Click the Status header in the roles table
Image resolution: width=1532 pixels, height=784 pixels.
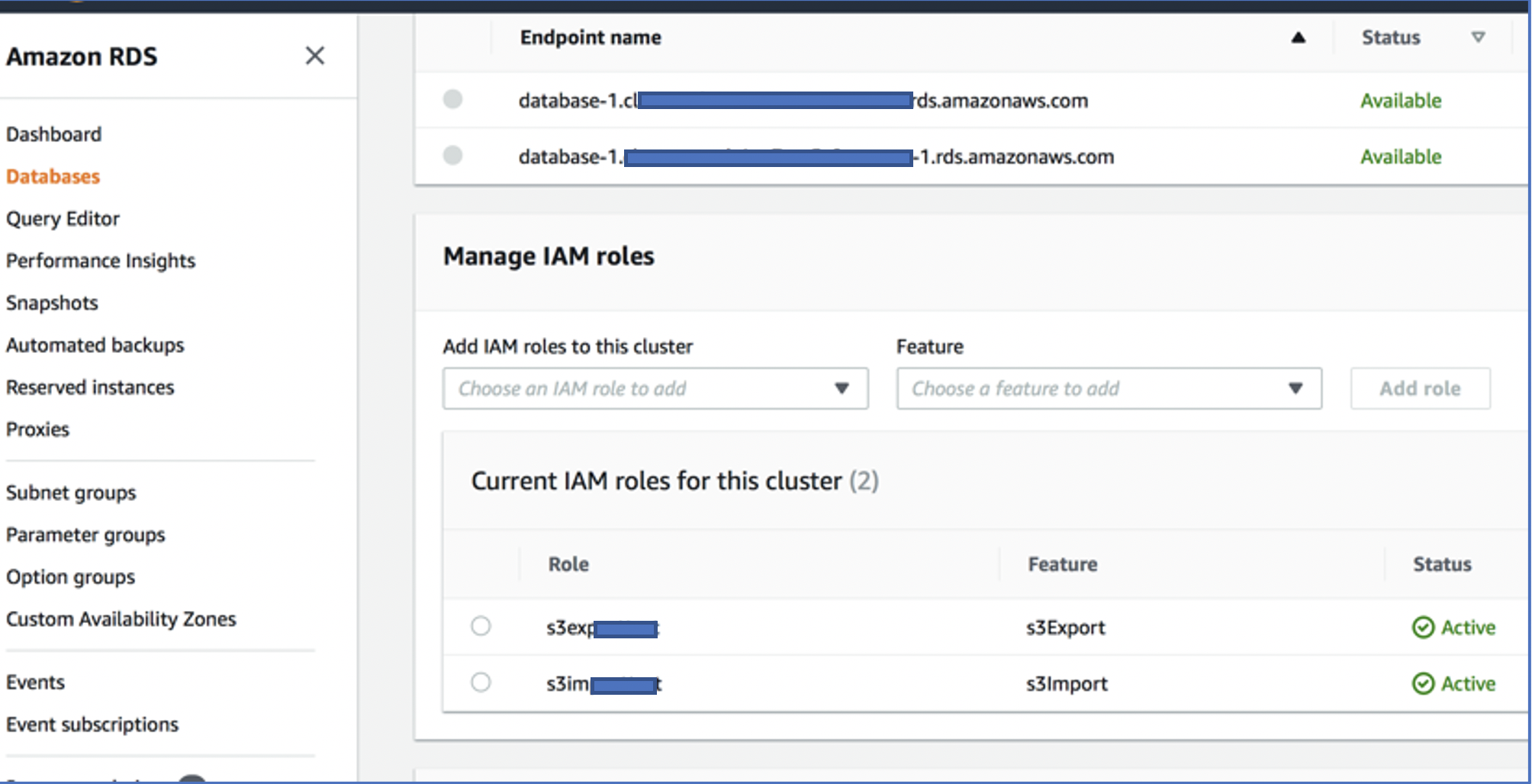pos(1442,564)
